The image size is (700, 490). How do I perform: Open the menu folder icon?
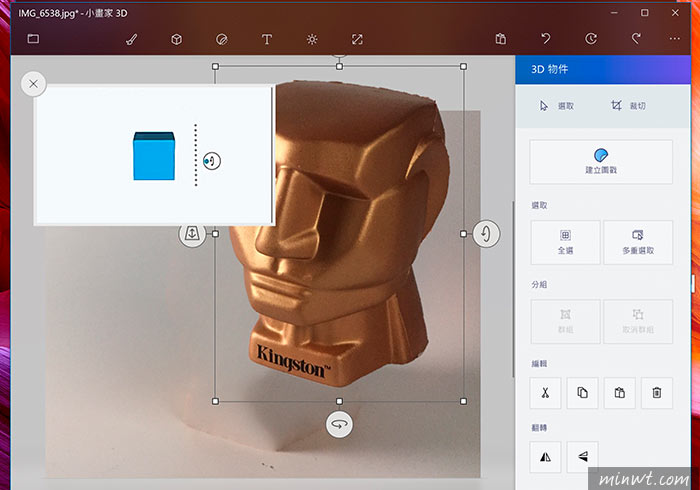pos(33,39)
